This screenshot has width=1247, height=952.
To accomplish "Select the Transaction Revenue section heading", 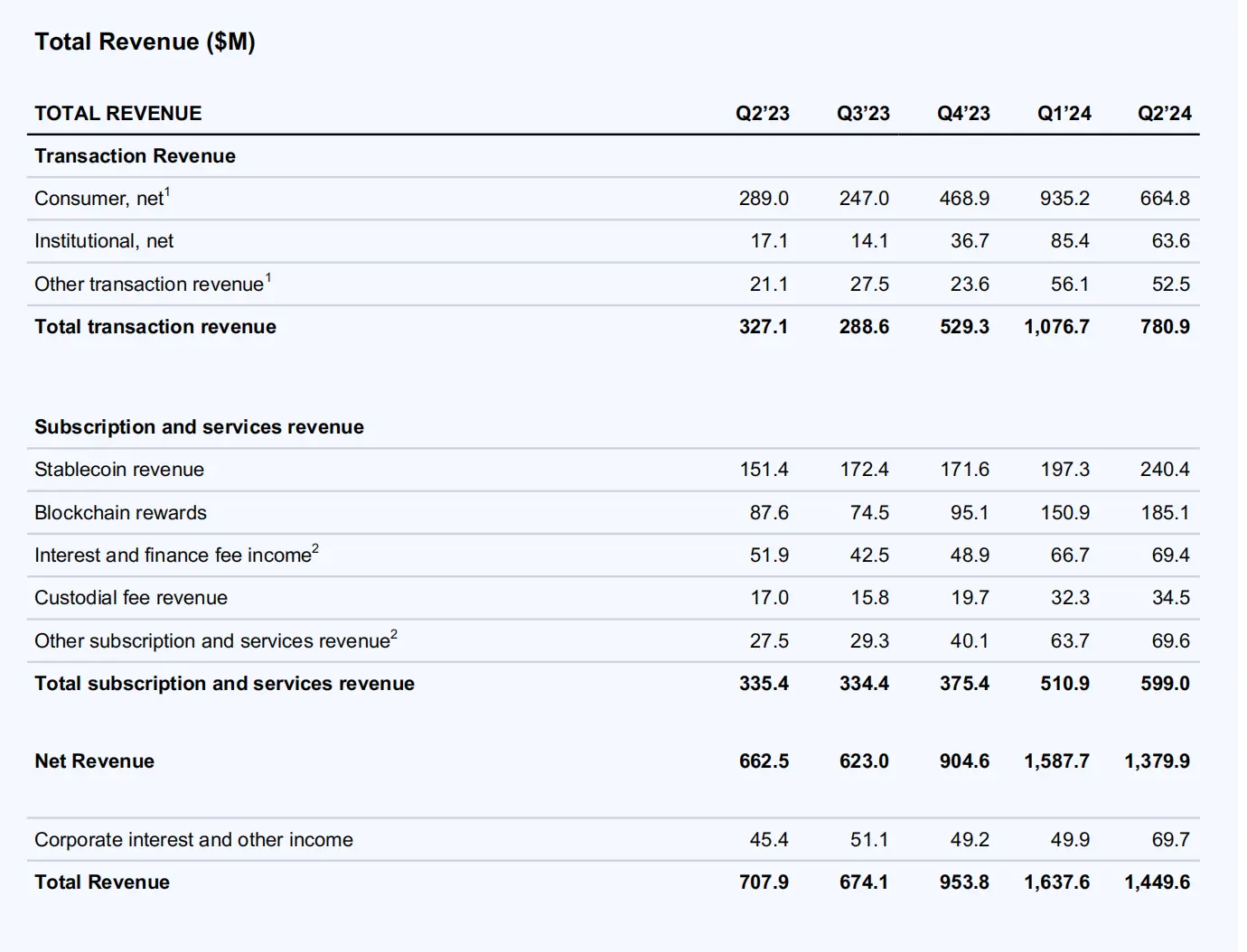I will point(134,155).
